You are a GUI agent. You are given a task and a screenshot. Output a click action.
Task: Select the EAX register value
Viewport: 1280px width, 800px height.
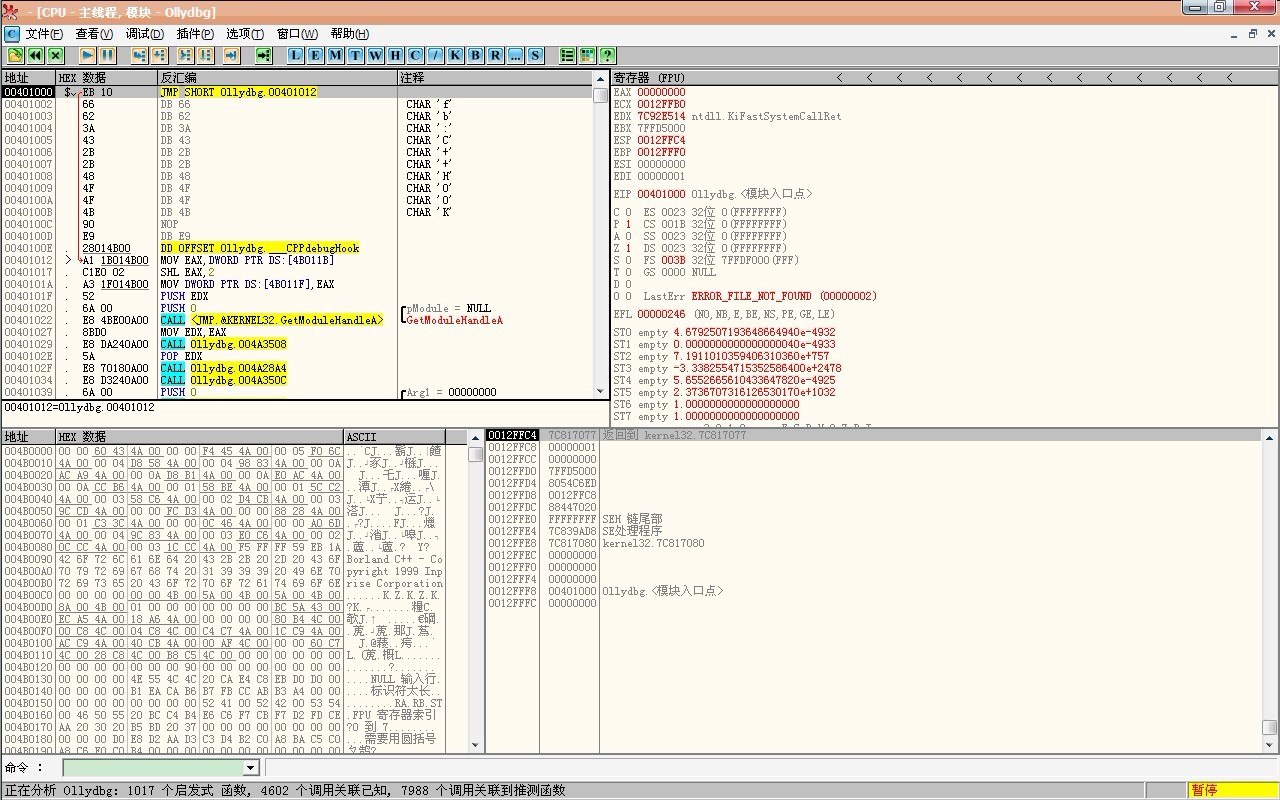(661, 92)
